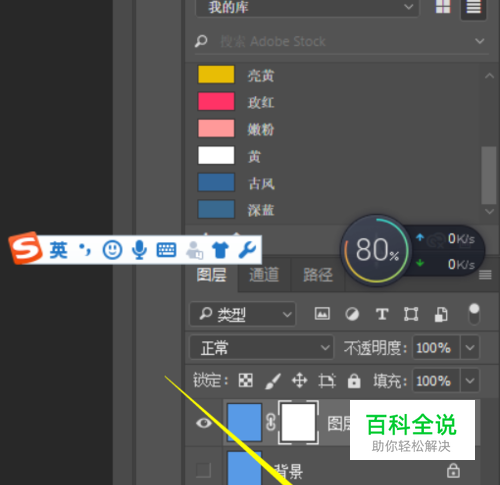Prevent artboard auto-nesting lock icon

coord(327,380)
